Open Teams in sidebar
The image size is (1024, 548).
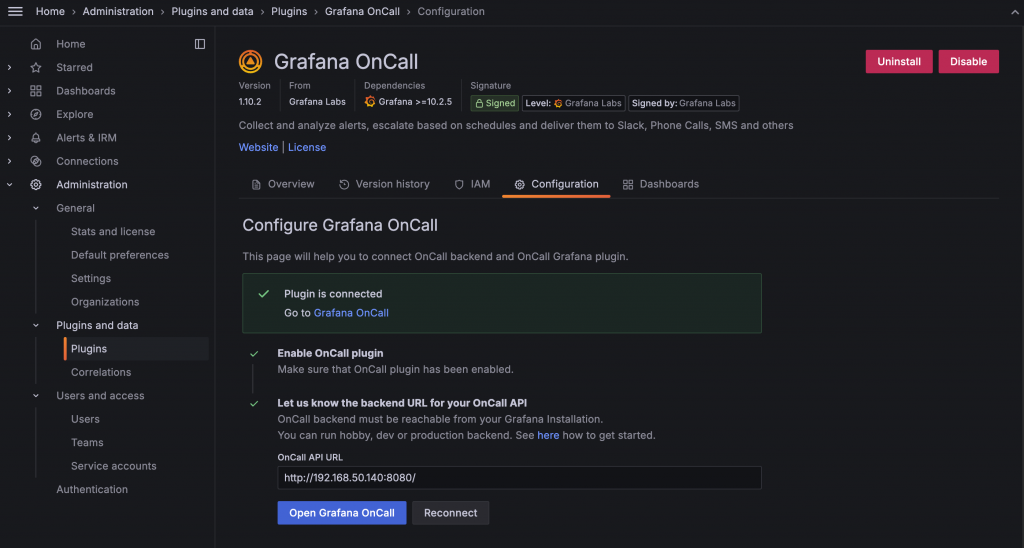coord(88,443)
